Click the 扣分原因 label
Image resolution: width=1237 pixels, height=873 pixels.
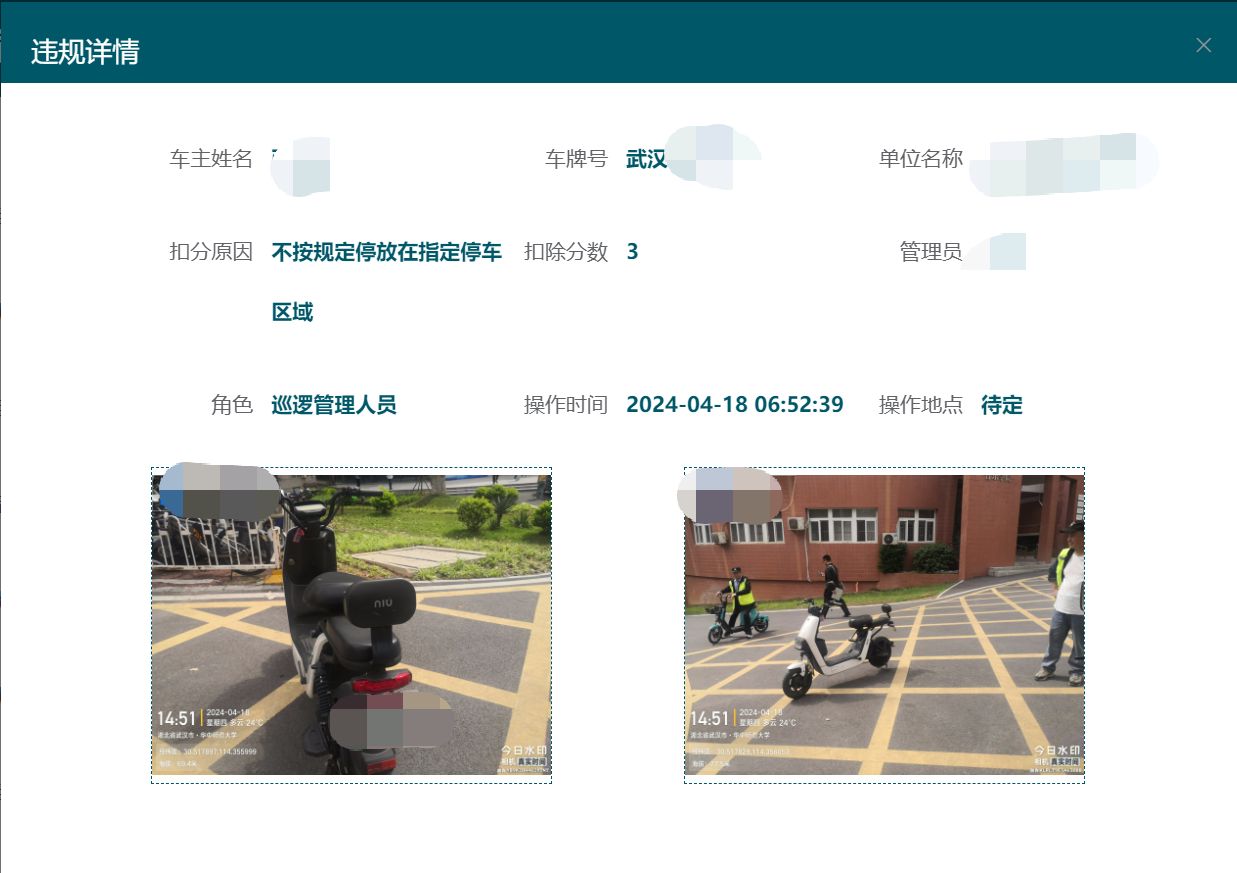click(x=211, y=252)
